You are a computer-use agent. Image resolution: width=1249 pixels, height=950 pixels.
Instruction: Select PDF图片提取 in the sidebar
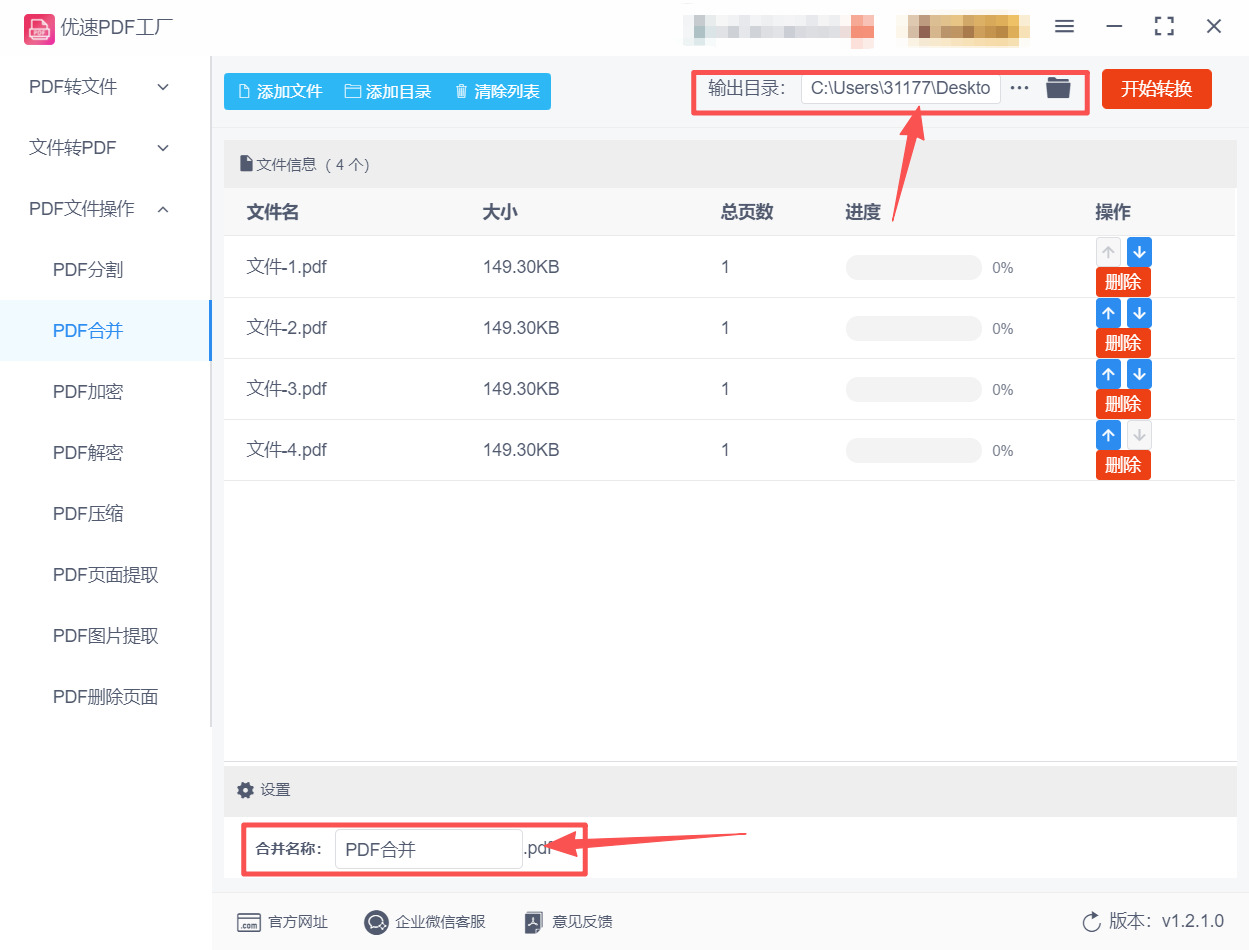[105, 636]
